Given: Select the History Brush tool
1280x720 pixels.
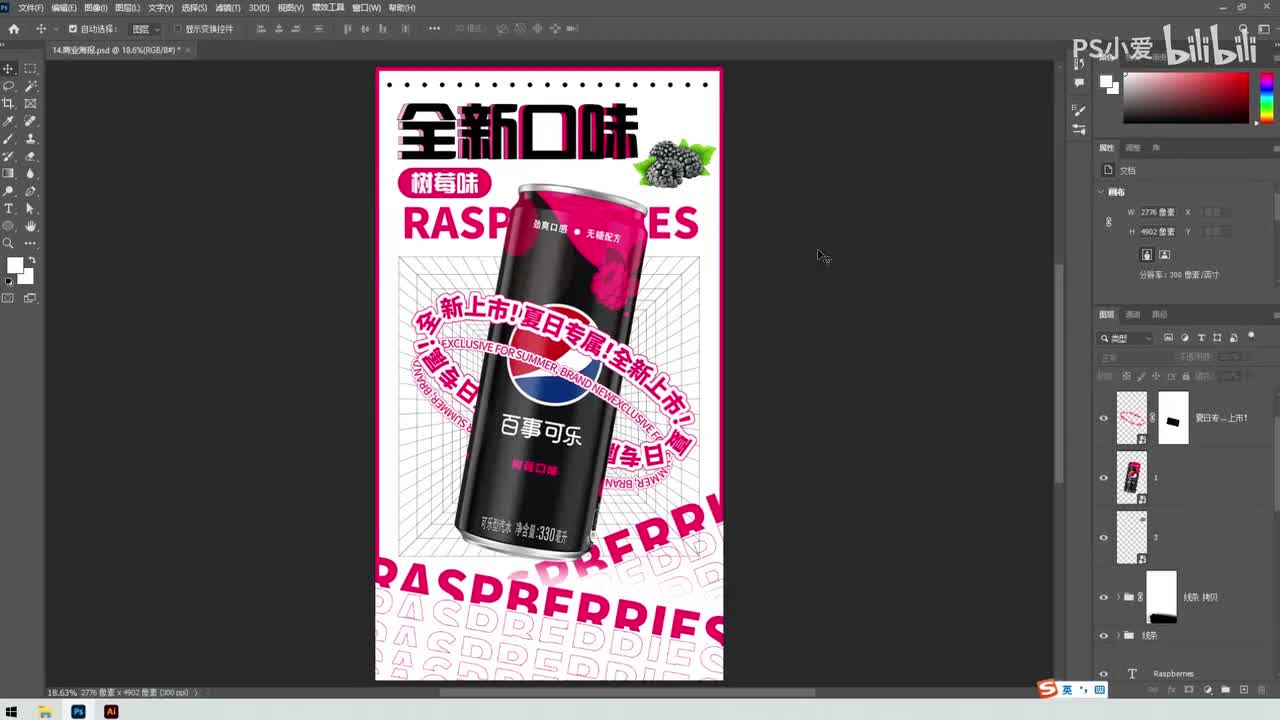Looking at the screenshot, I should pyautogui.click(x=9, y=156).
